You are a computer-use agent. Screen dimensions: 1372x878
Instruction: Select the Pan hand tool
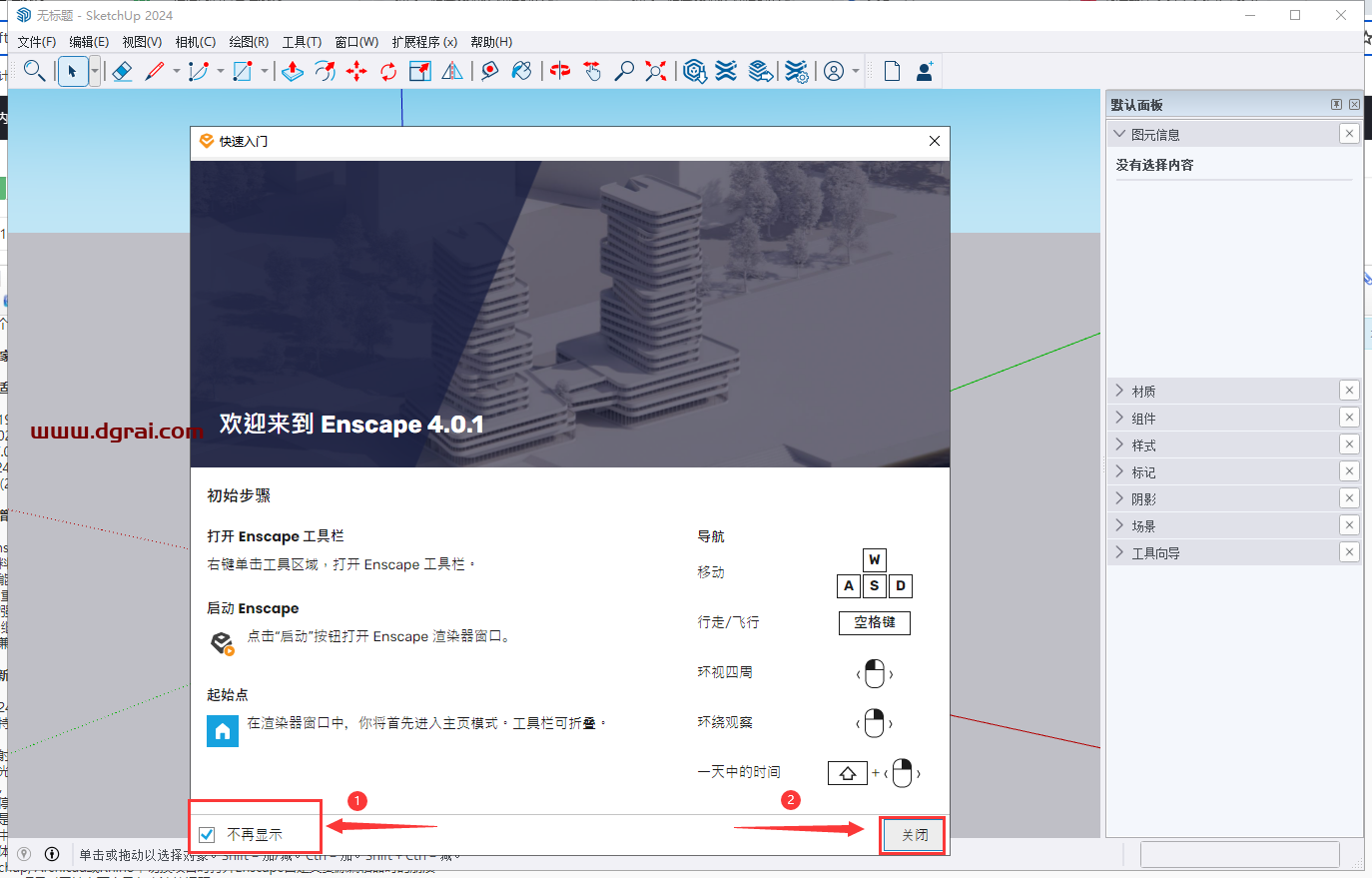tap(592, 71)
